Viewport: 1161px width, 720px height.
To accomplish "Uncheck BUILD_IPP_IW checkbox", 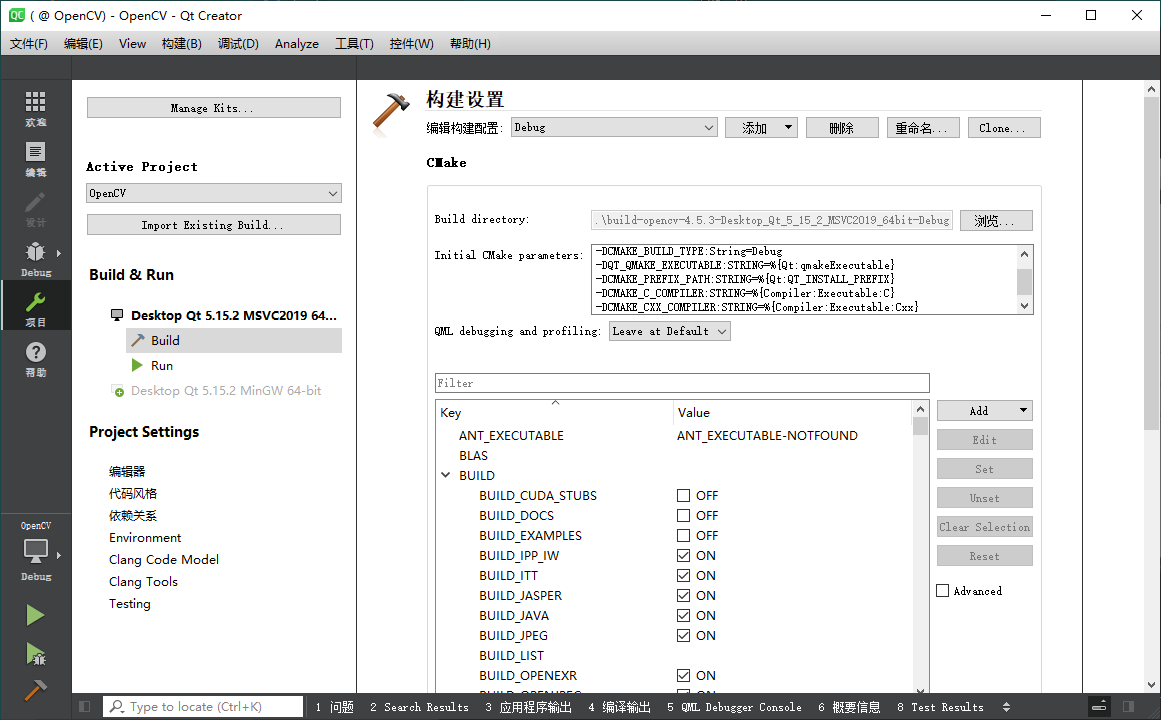I will [683, 556].
